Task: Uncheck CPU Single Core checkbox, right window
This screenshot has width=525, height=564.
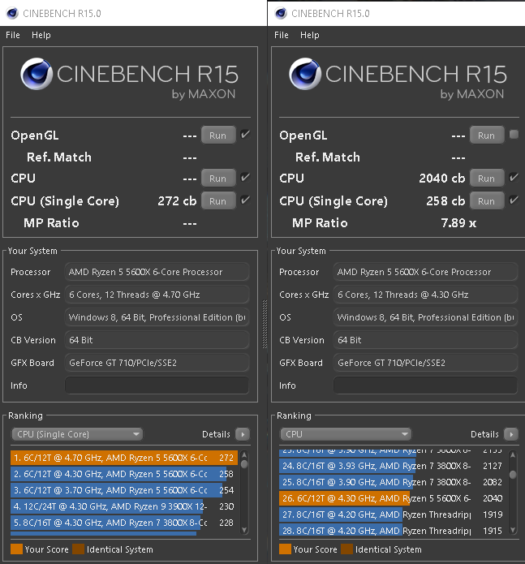Action: coord(514,200)
